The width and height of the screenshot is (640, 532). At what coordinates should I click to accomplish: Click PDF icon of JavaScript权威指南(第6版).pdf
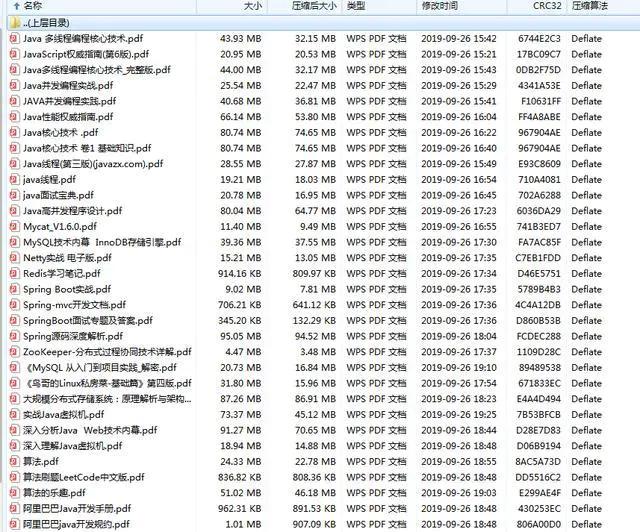tap(14, 54)
